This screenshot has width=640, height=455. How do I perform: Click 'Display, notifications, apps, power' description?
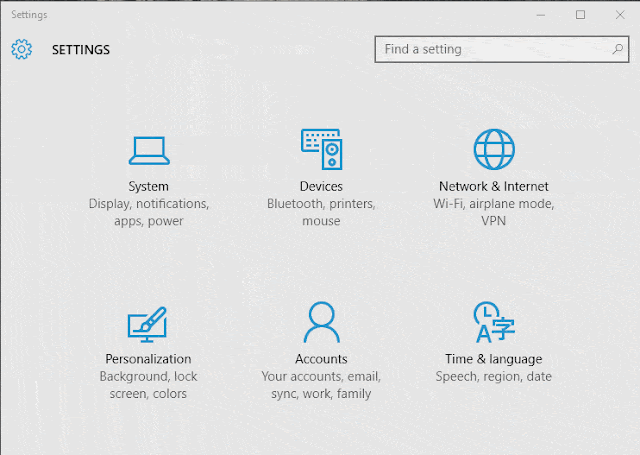[x=149, y=212]
